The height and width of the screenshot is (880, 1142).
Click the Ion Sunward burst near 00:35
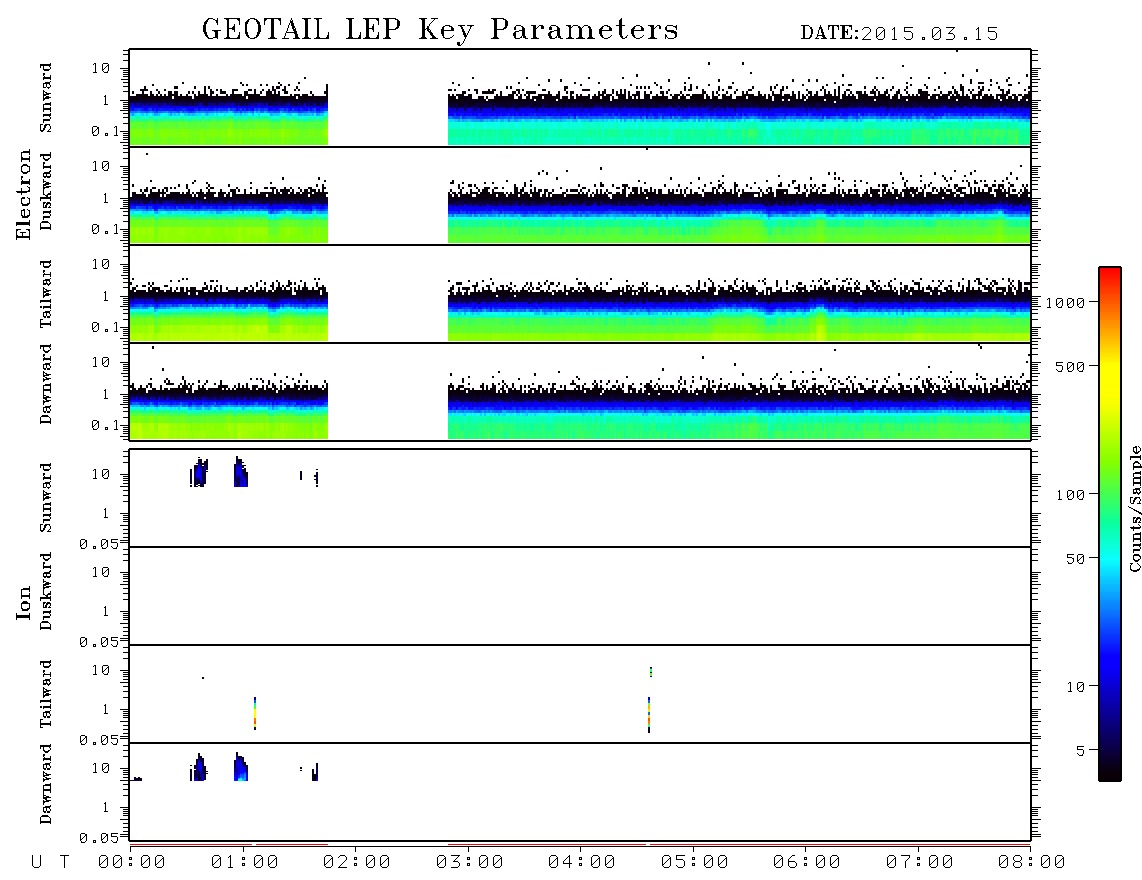tap(199, 474)
